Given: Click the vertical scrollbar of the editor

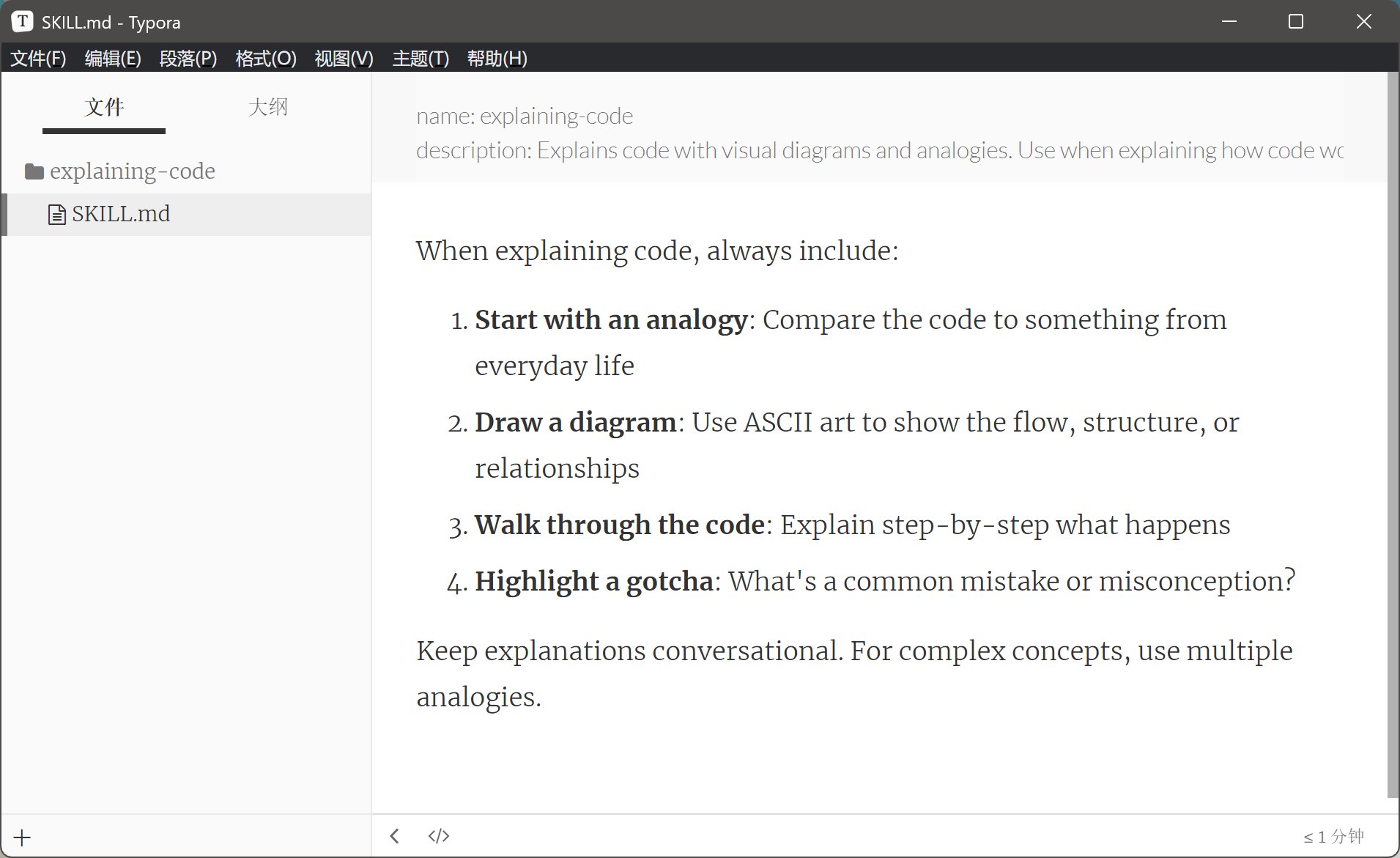Looking at the screenshot, I should [1393, 440].
